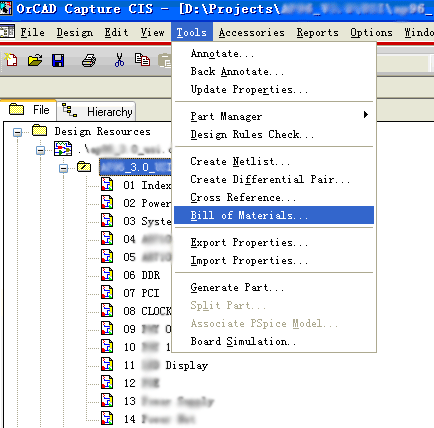Select the 06 DDR schematic page icon
Viewport: 434px width, 428px height.
click(107, 275)
